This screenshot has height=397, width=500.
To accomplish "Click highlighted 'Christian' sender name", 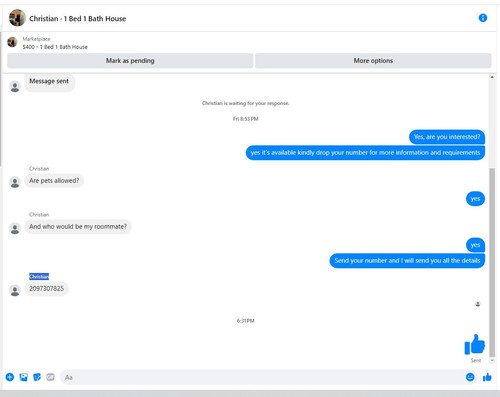I will [x=39, y=276].
